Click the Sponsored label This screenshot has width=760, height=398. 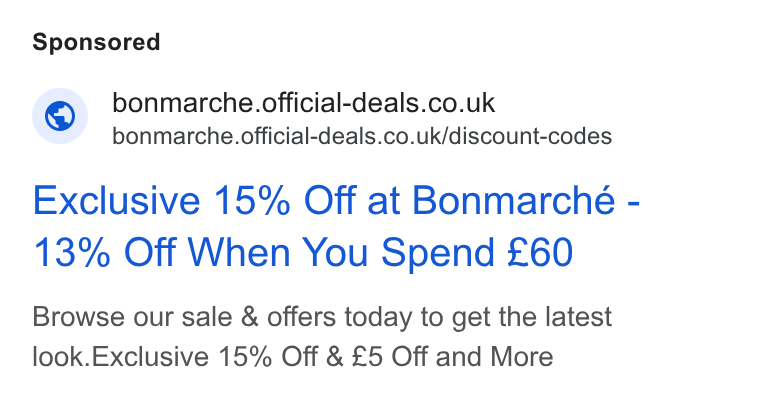pyautogui.click(x=96, y=42)
